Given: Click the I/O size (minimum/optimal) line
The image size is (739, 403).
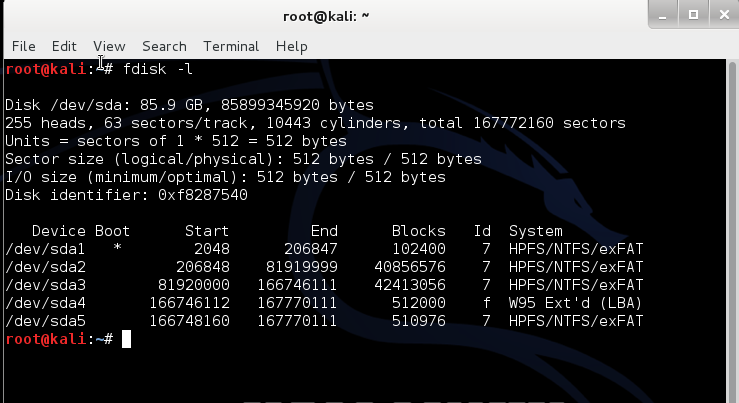Looking at the screenshot, I should tap(225, 177).
